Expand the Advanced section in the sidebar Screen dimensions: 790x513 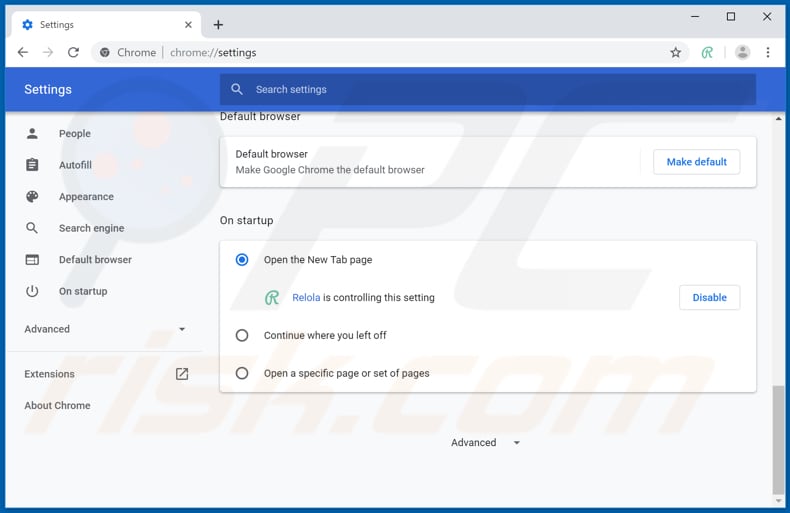pos(105,329)
